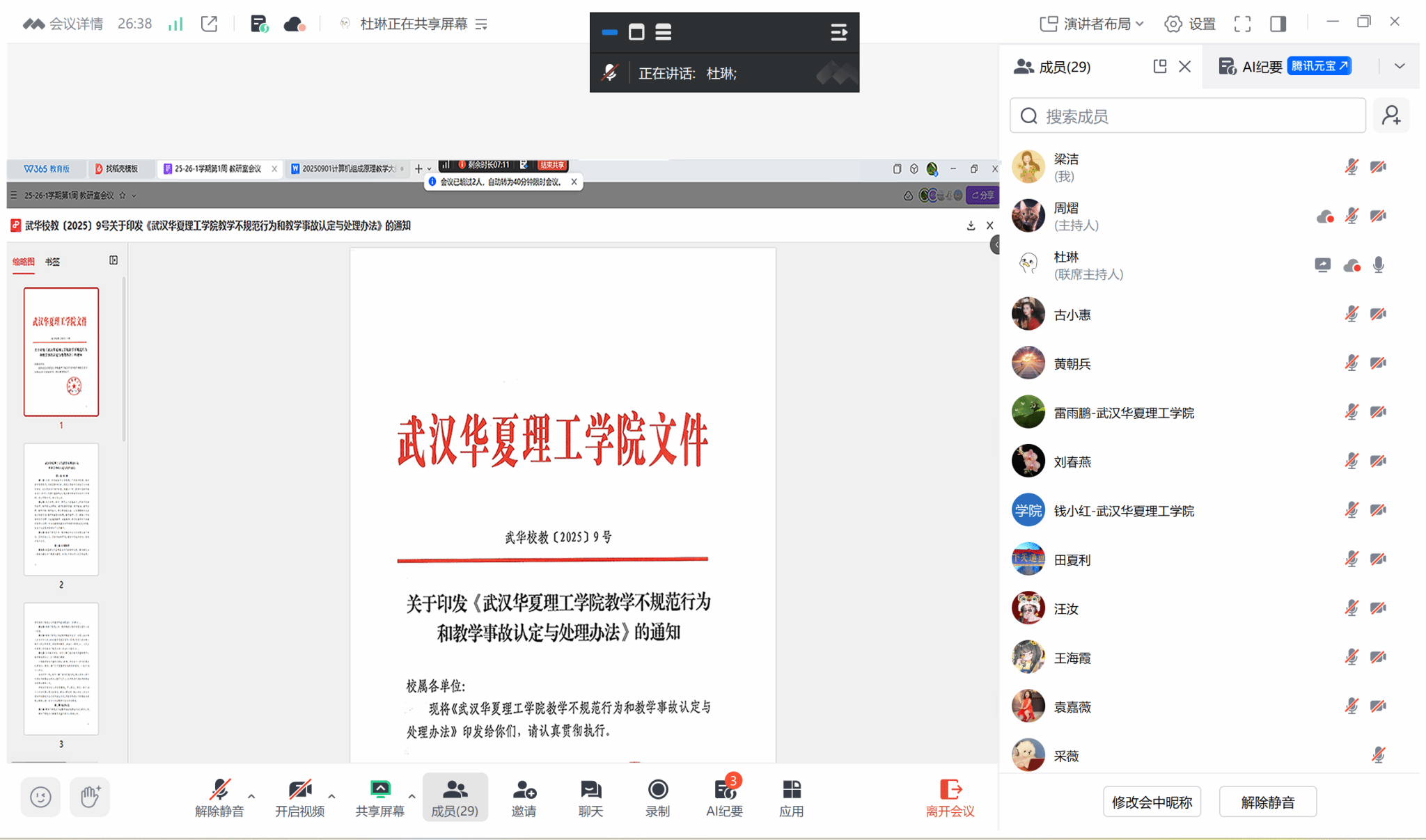Click the invite (邀请) icon
Image resolution: width=1426 pixels, height=840 pixels.
(524, 791)
